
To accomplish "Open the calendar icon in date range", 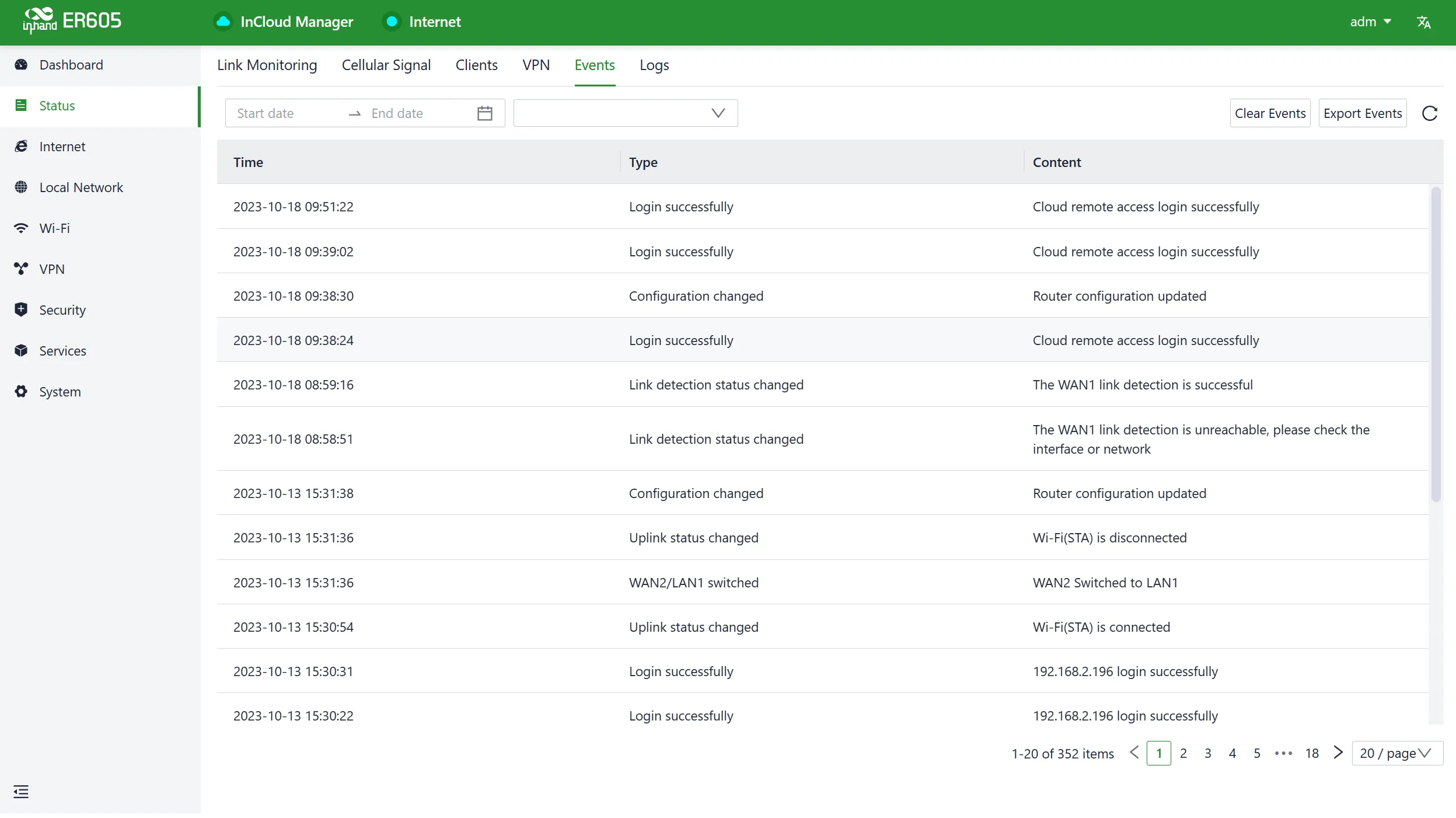I will (485, 113).
